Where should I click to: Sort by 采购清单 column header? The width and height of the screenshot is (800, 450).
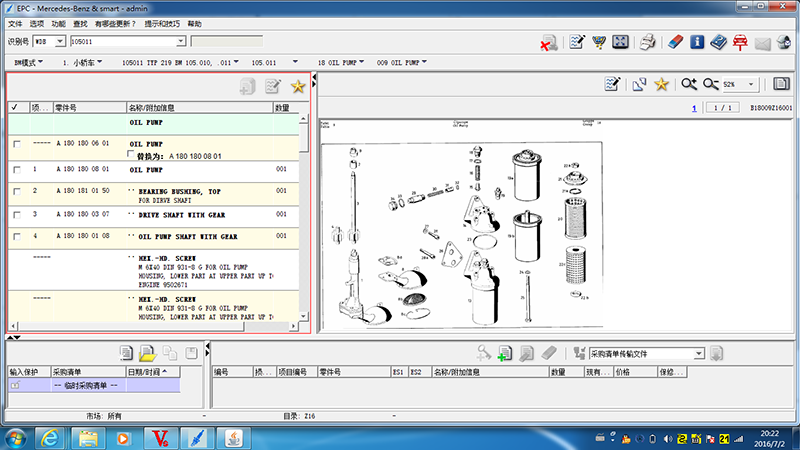(88, 372)
